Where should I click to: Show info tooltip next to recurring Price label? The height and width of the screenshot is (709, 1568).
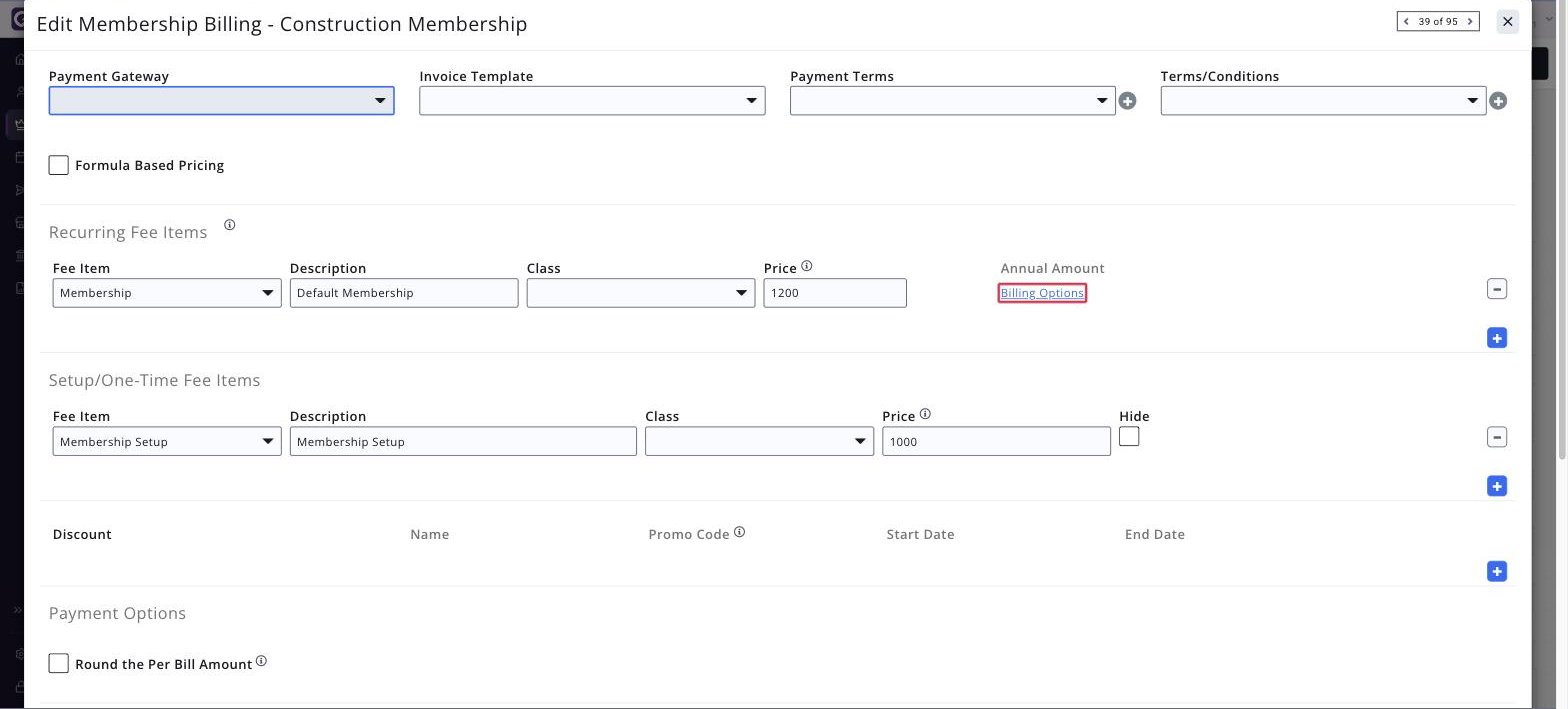pyautogui.click(x=807, y=267)
